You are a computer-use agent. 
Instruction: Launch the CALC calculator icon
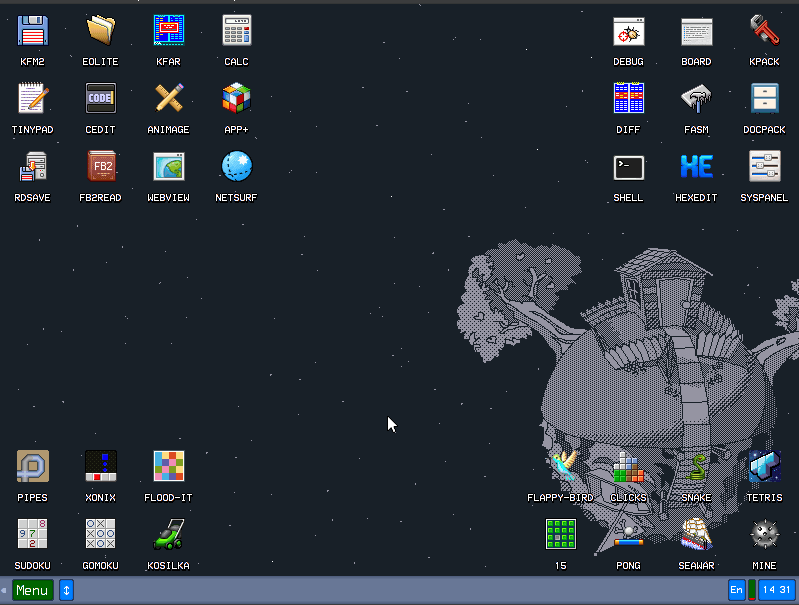point(236,31)
